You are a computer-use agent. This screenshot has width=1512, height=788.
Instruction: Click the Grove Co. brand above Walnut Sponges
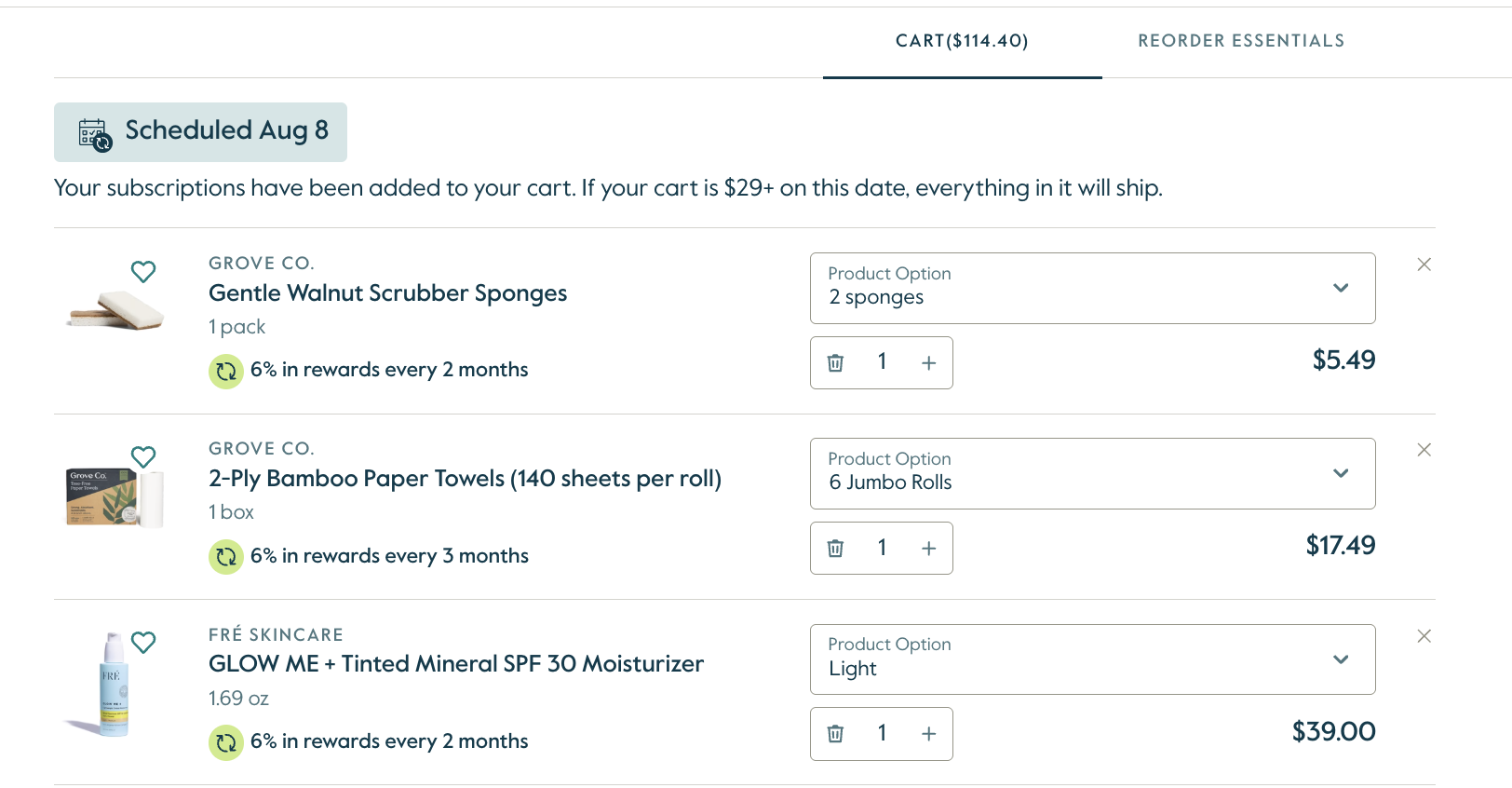click(262, 264)
